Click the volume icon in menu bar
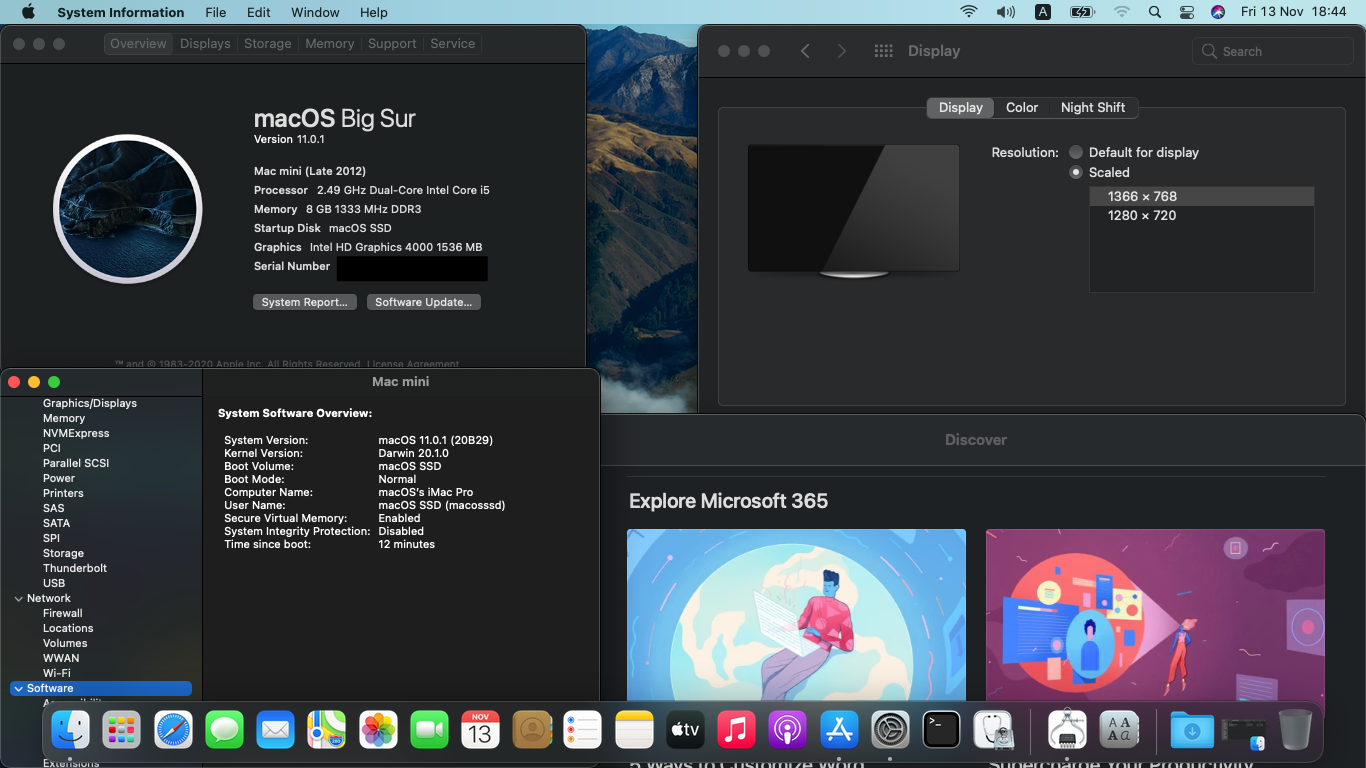The image size is (1366, 768). click(x=1005, y=12)
